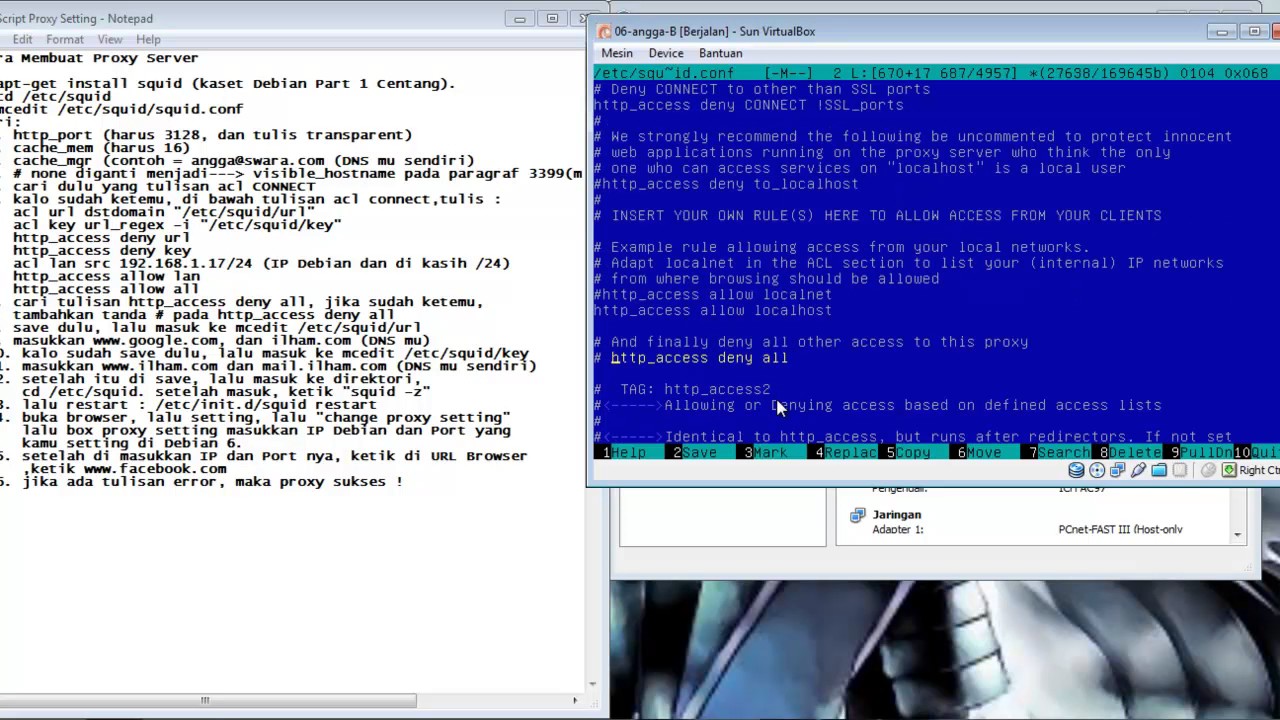Viewport: 1280px width, 720px height.
Task: Click the 'acl lan src 192.168.1.17/24' line in Notepad
Action: 261,264
